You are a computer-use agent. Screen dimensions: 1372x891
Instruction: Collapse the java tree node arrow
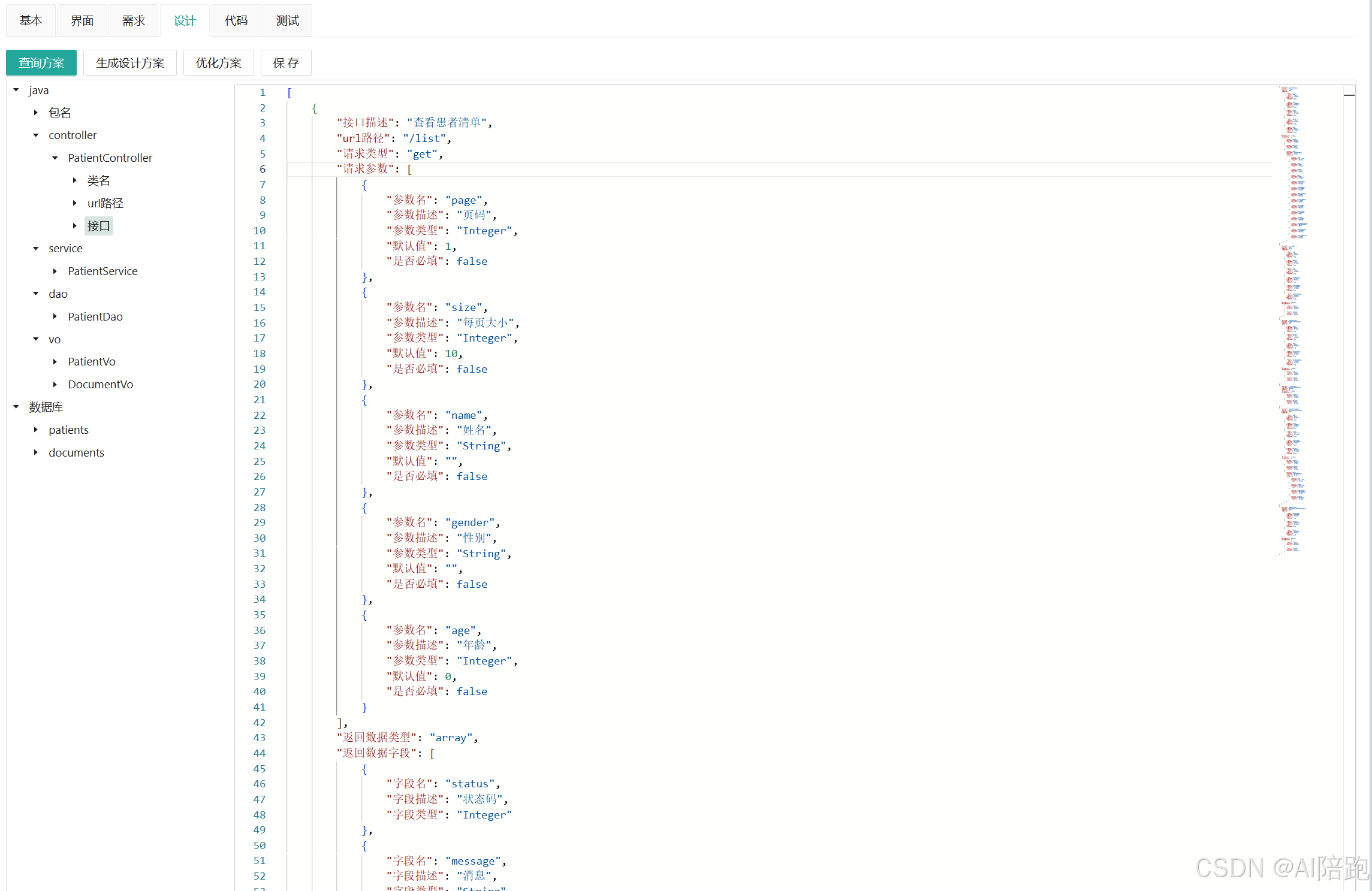16,90
